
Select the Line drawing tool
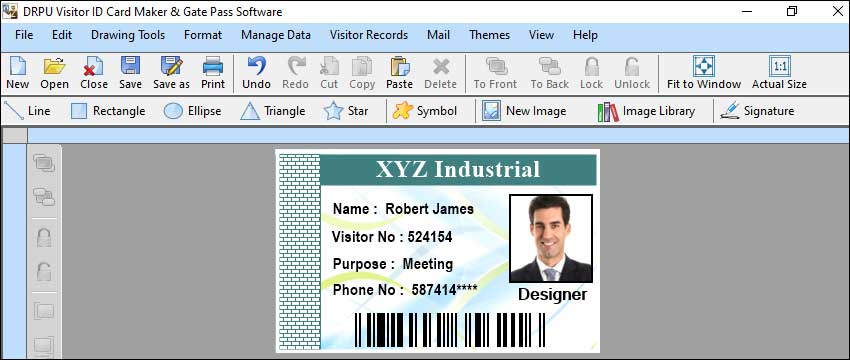point(27,111)
